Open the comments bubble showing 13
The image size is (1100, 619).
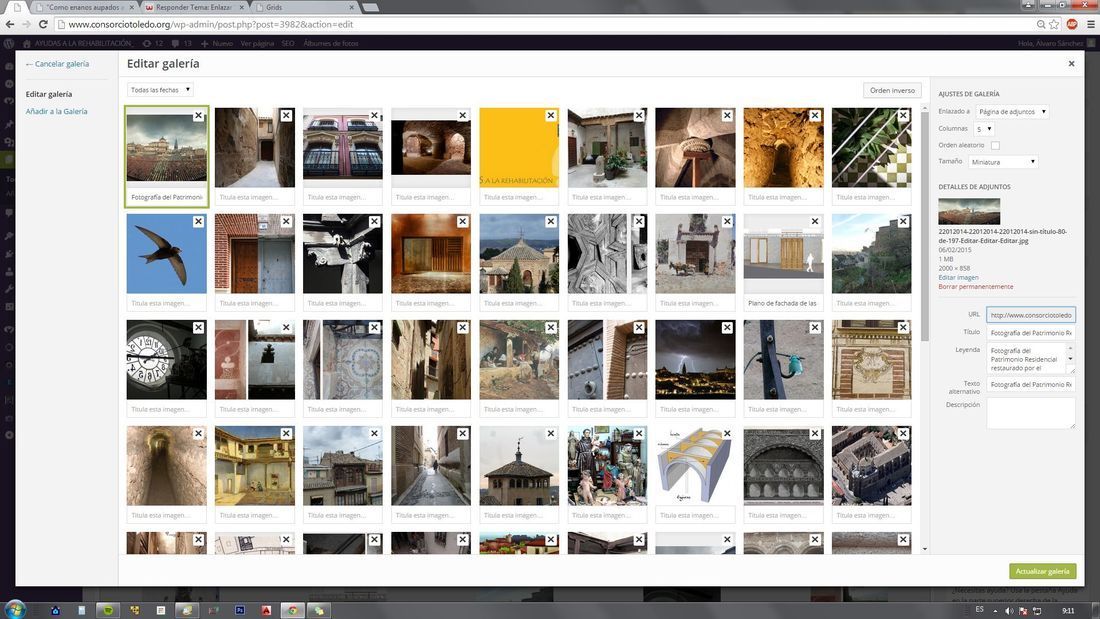[182, 44]
